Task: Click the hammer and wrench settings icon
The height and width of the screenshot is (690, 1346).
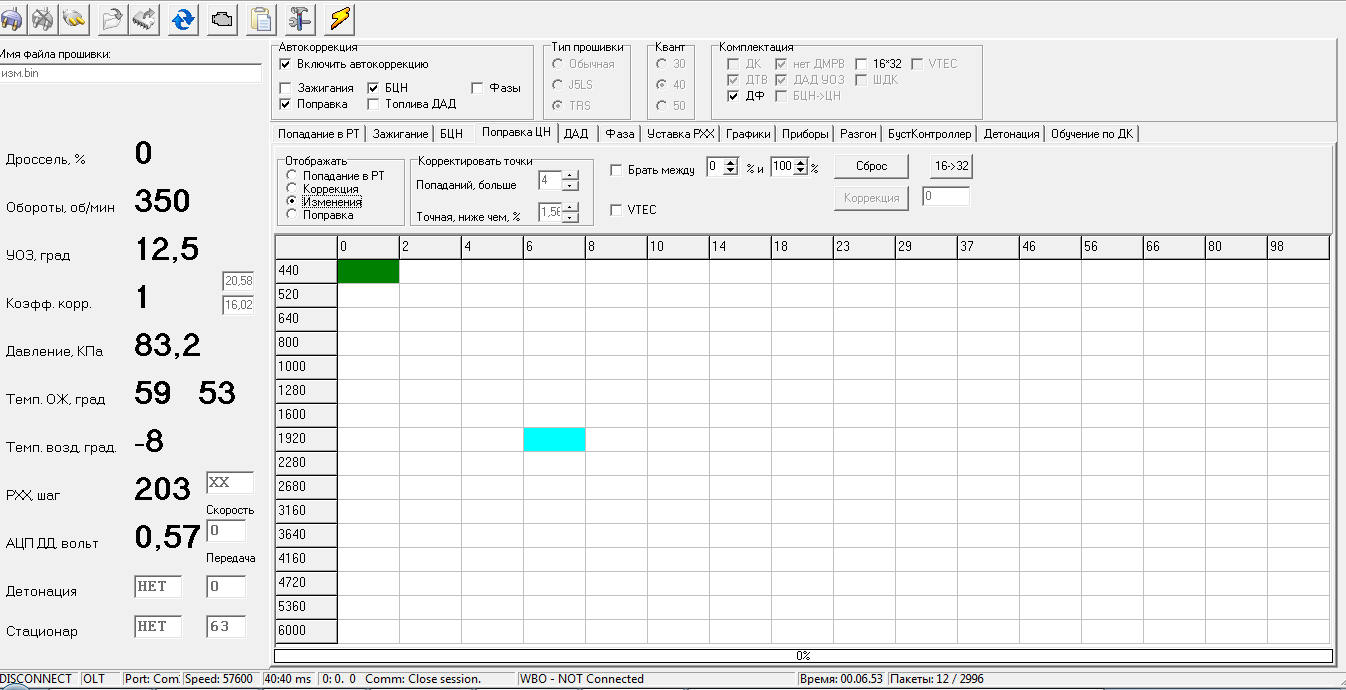Action: coord(300,17)
